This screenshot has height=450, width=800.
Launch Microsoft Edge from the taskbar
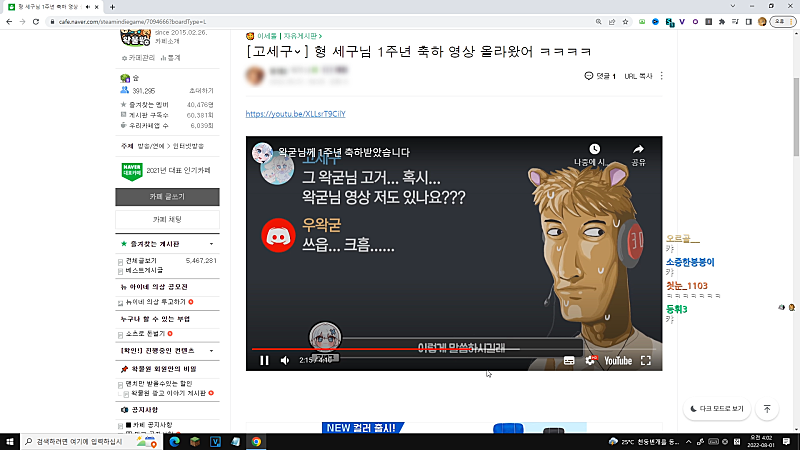174,441
